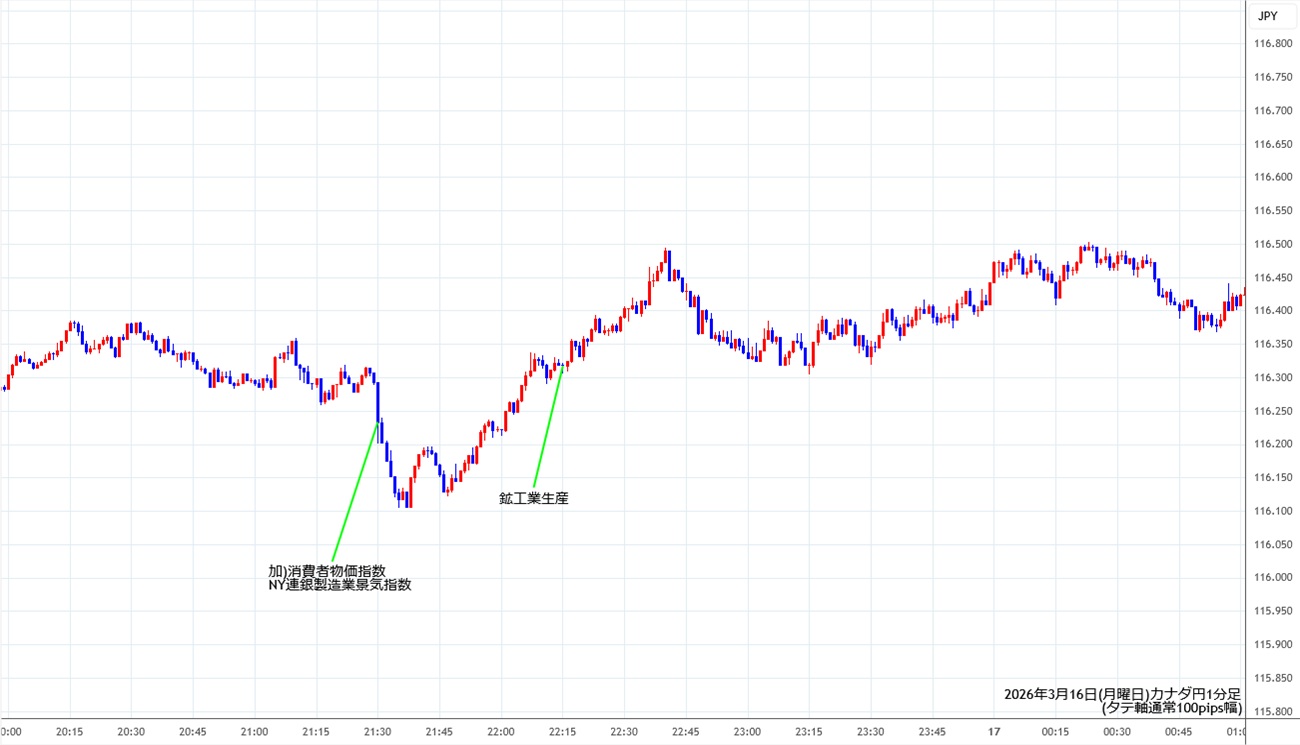1300x745 pixels.
Task: Click the 23:00 time axis label
Action: click(x=747, y=732)
